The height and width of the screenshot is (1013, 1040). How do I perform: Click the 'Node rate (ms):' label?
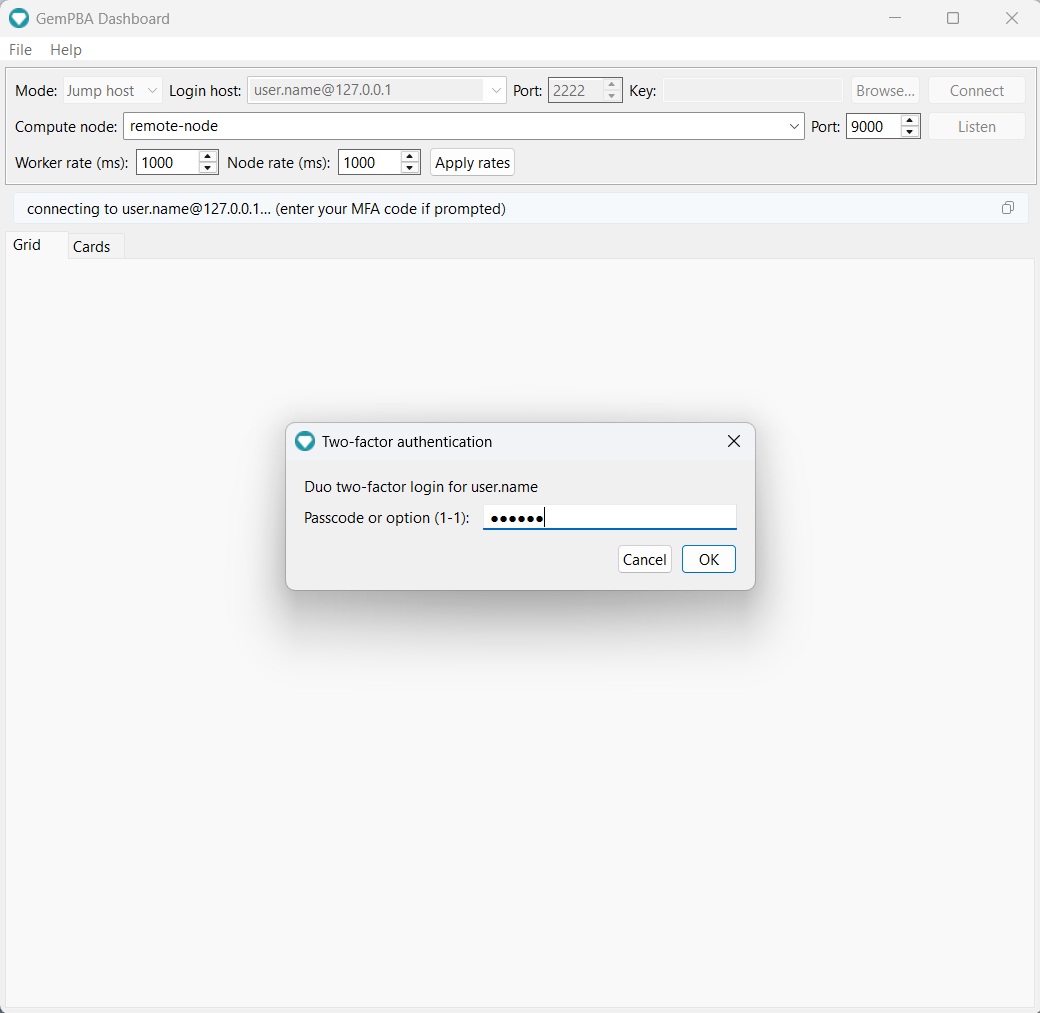(279, 163)
